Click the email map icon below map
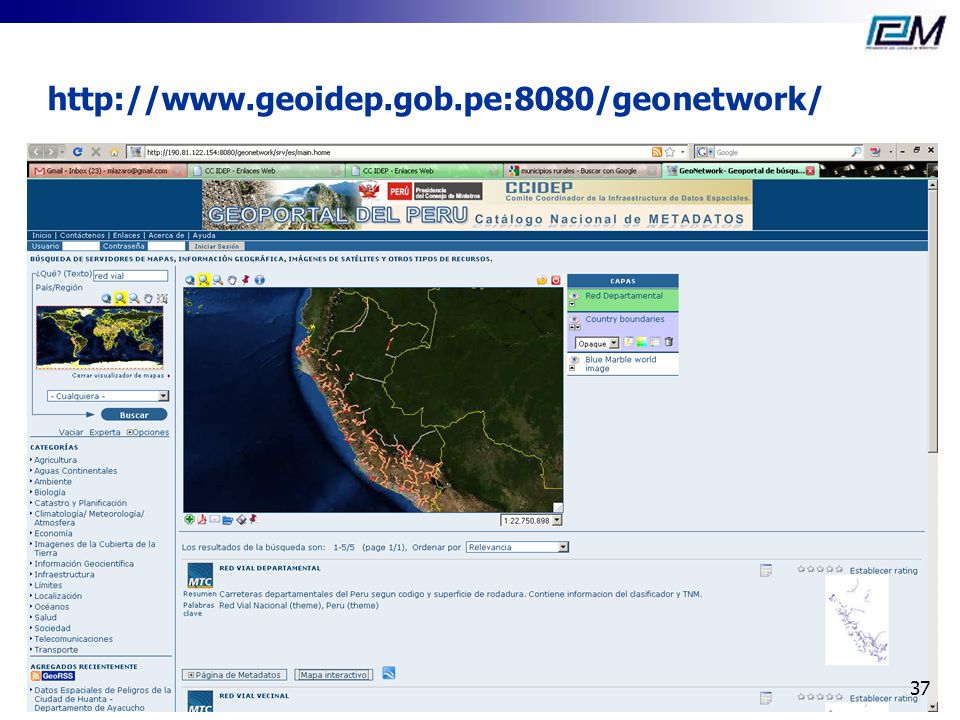Viewport: 960px width, 720px height. pos(215,520)
